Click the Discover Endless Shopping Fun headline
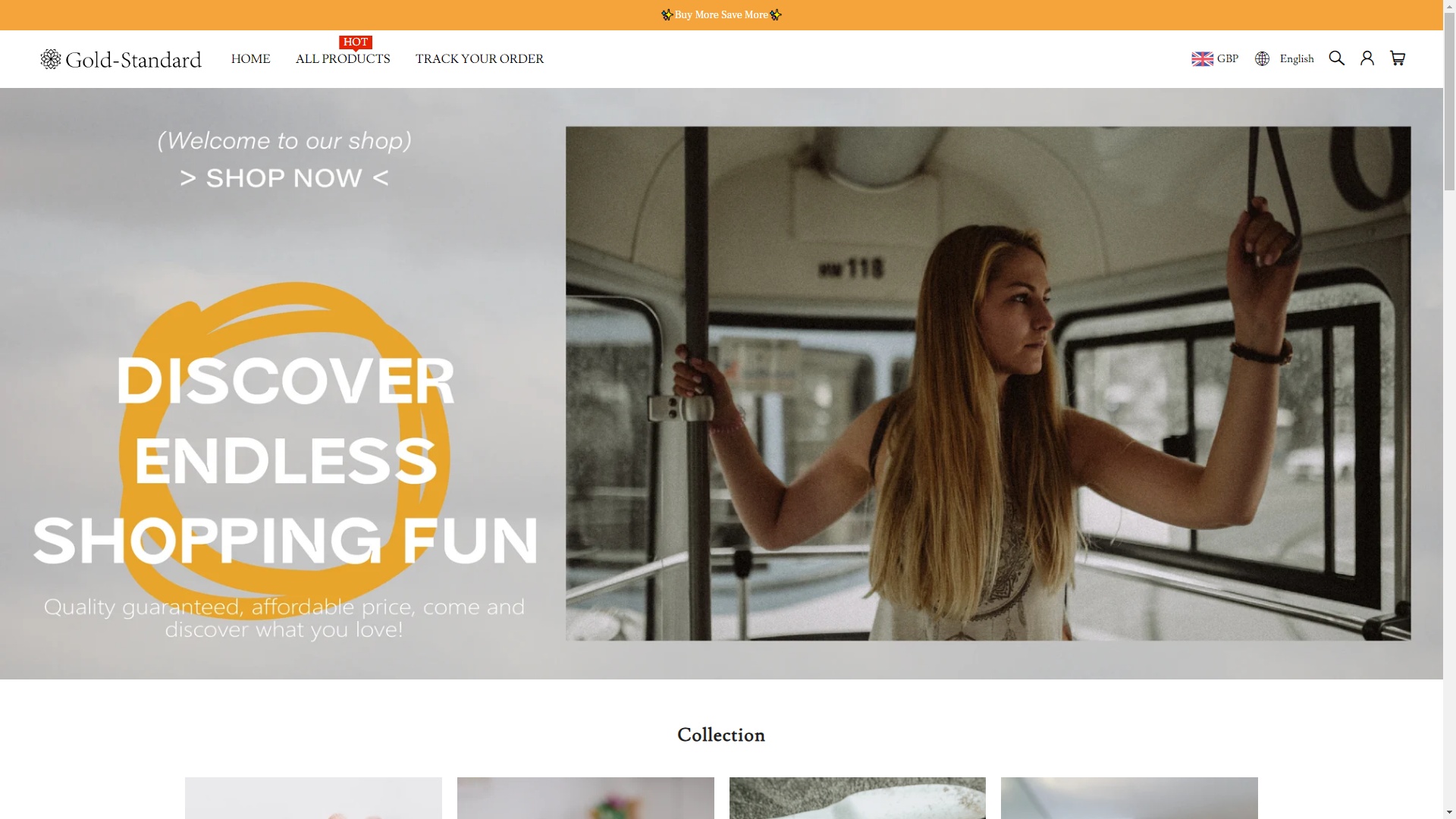The height and width of the screenshot is (819, 1456). tap(285, 461)
